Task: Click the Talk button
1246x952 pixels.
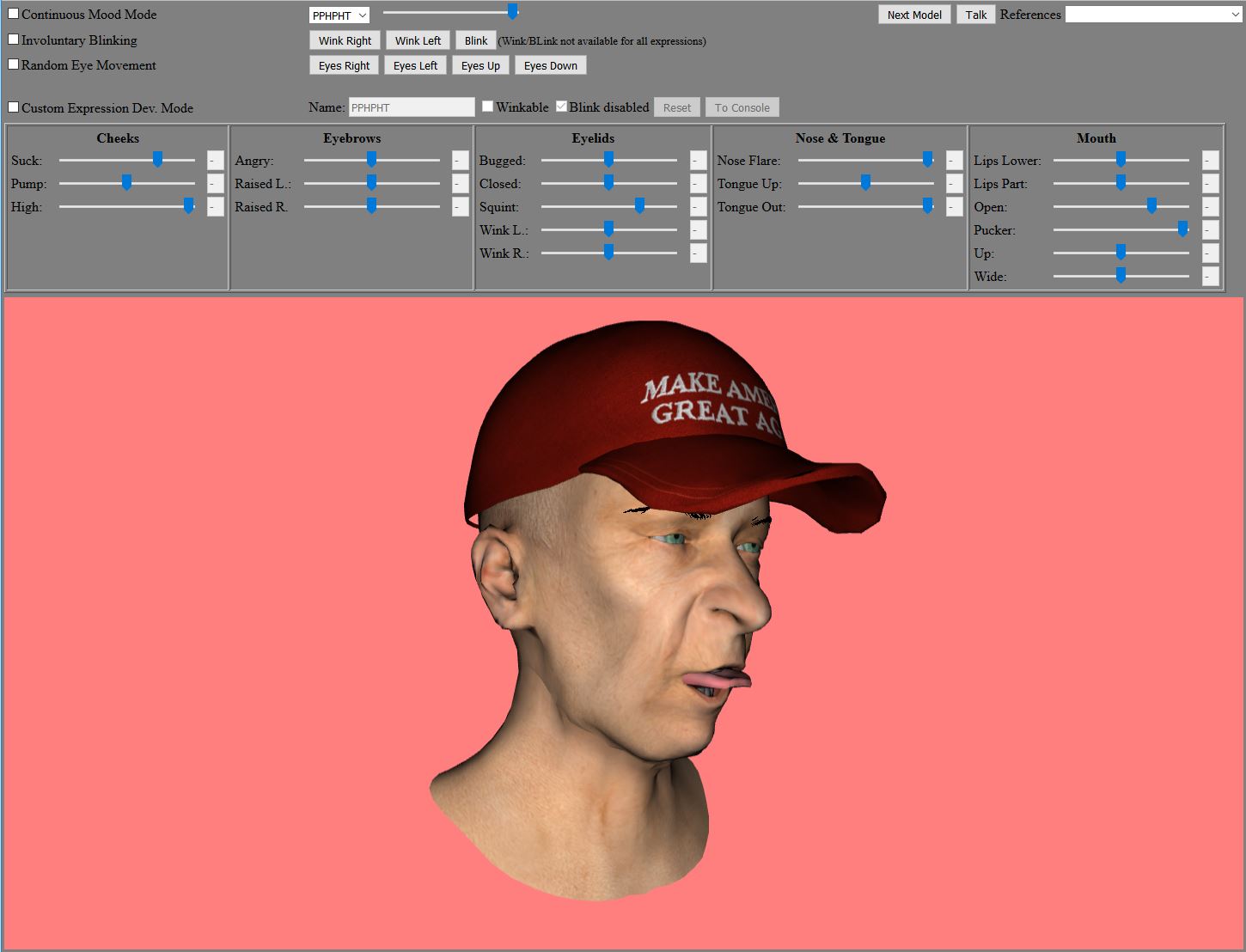Action: point(975,15)
